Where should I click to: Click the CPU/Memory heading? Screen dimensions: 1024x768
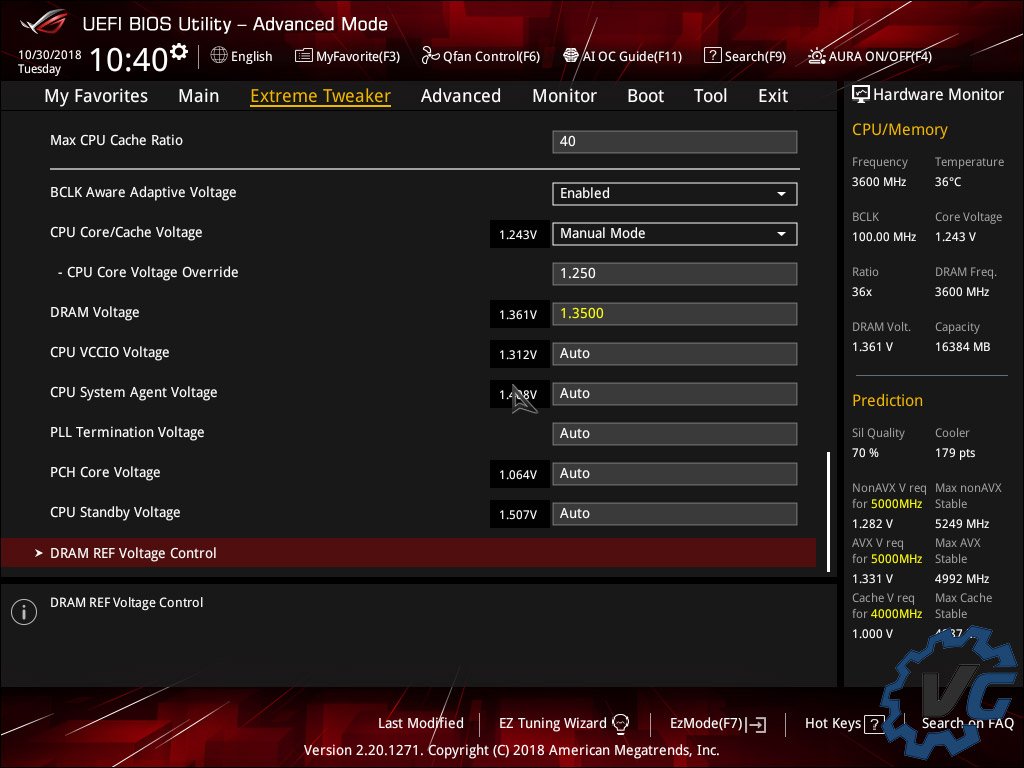pyautogui.click(x=899, y=129)
